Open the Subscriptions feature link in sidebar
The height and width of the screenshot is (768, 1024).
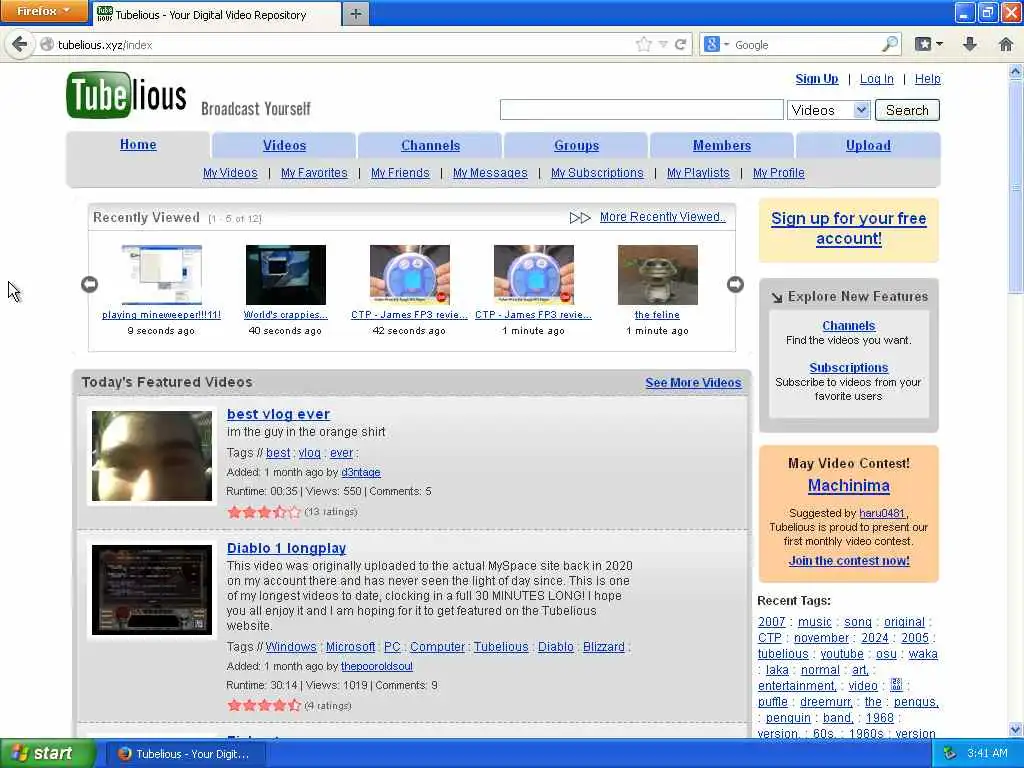(x=848, y=368)
